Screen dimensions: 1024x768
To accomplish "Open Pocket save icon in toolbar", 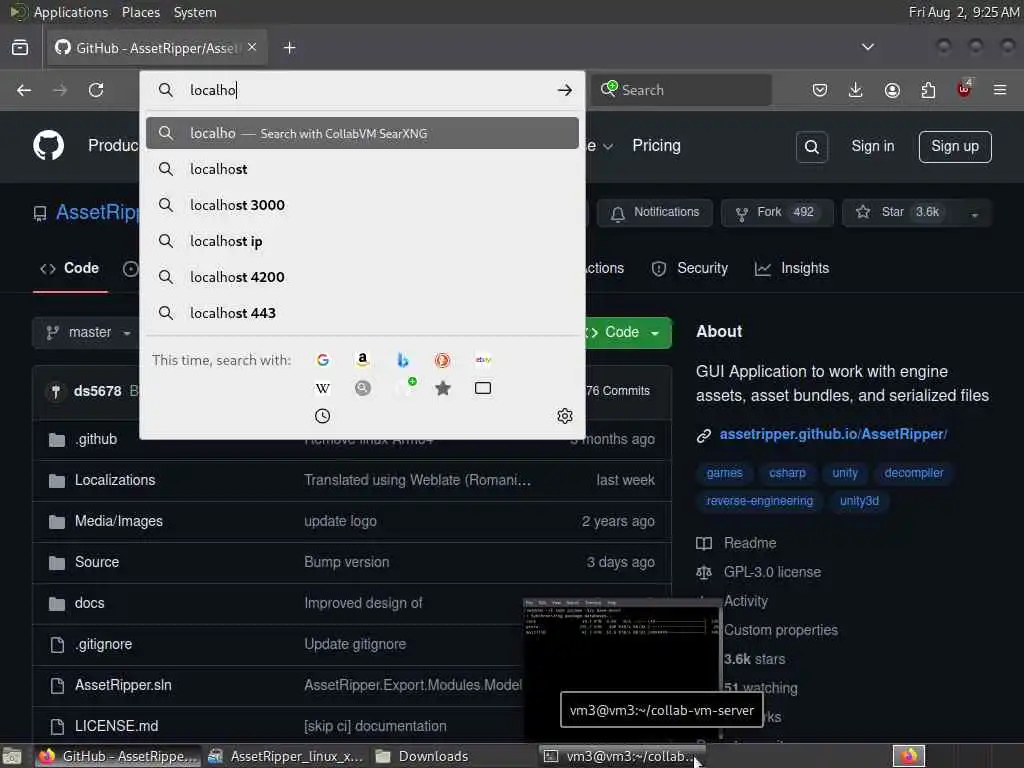I will [820, 90].
